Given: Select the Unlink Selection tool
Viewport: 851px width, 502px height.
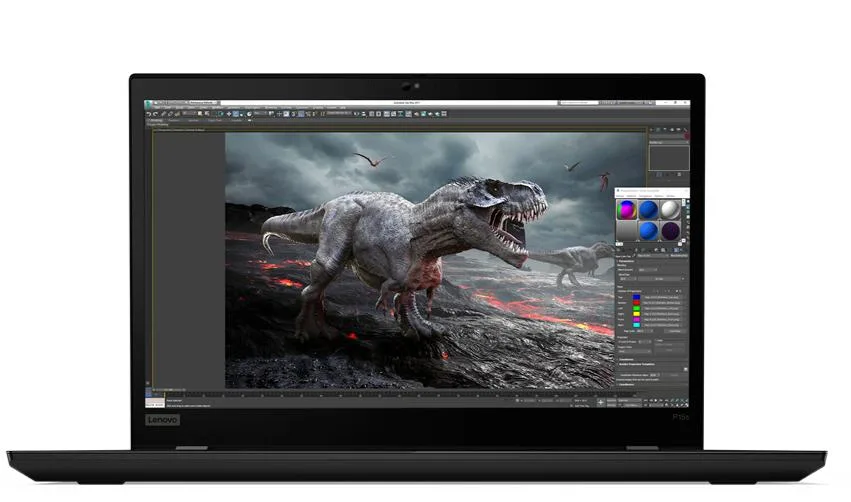Looking at the screenshot, I should click(170, 114).
